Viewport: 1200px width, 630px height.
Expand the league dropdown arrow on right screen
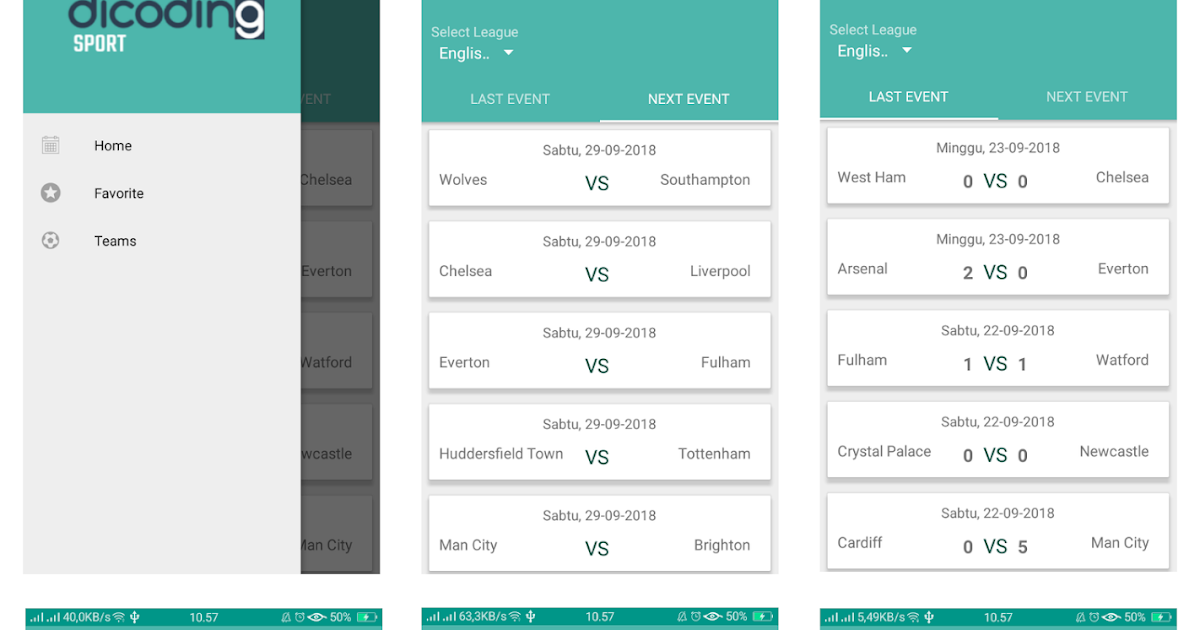[x=907, y=51]
